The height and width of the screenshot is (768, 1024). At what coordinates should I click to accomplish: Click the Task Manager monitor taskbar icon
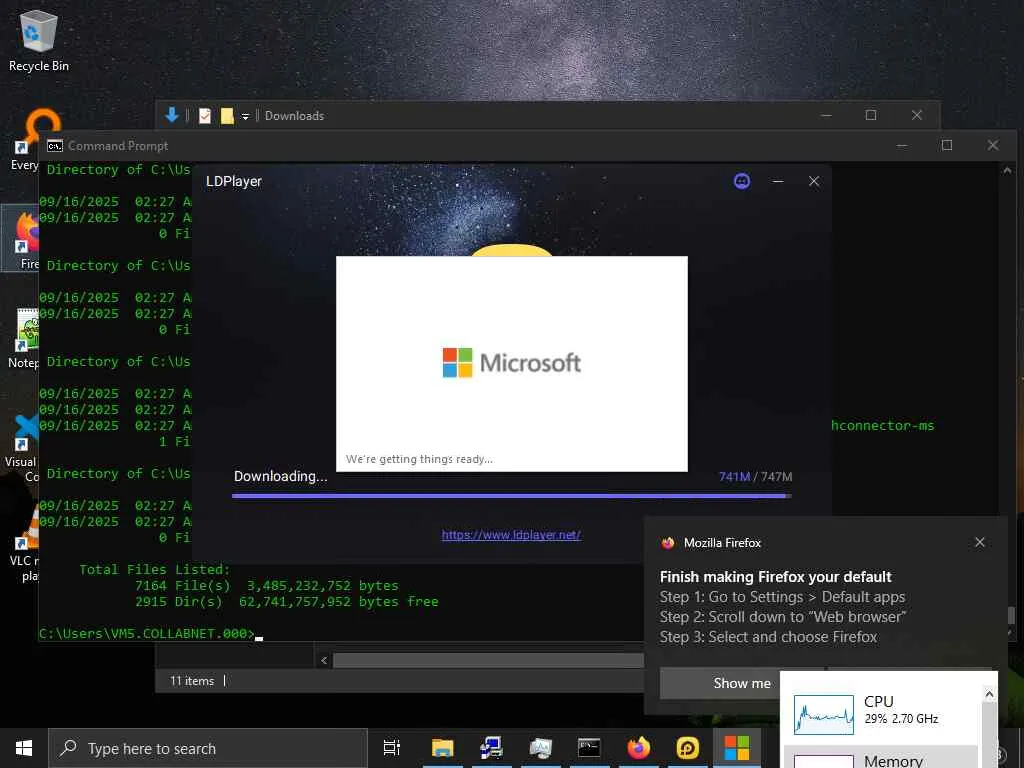[541, 748]
